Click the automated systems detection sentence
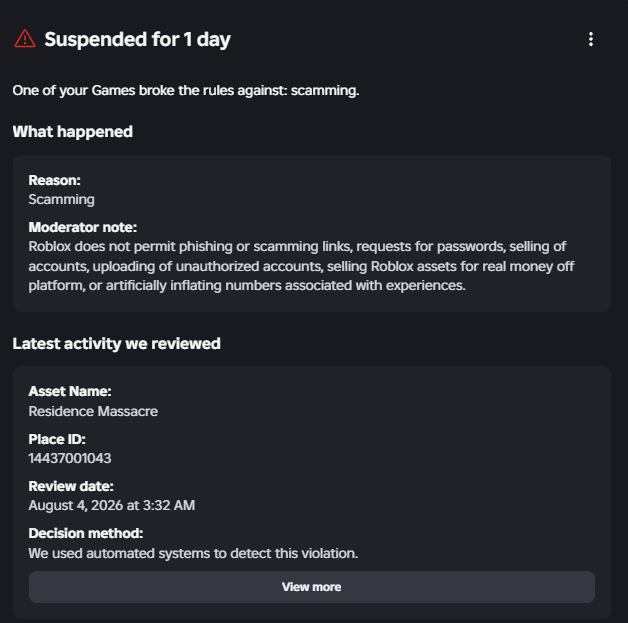The image size is (628, 623). pyautogui.click(x=193, y=553)
